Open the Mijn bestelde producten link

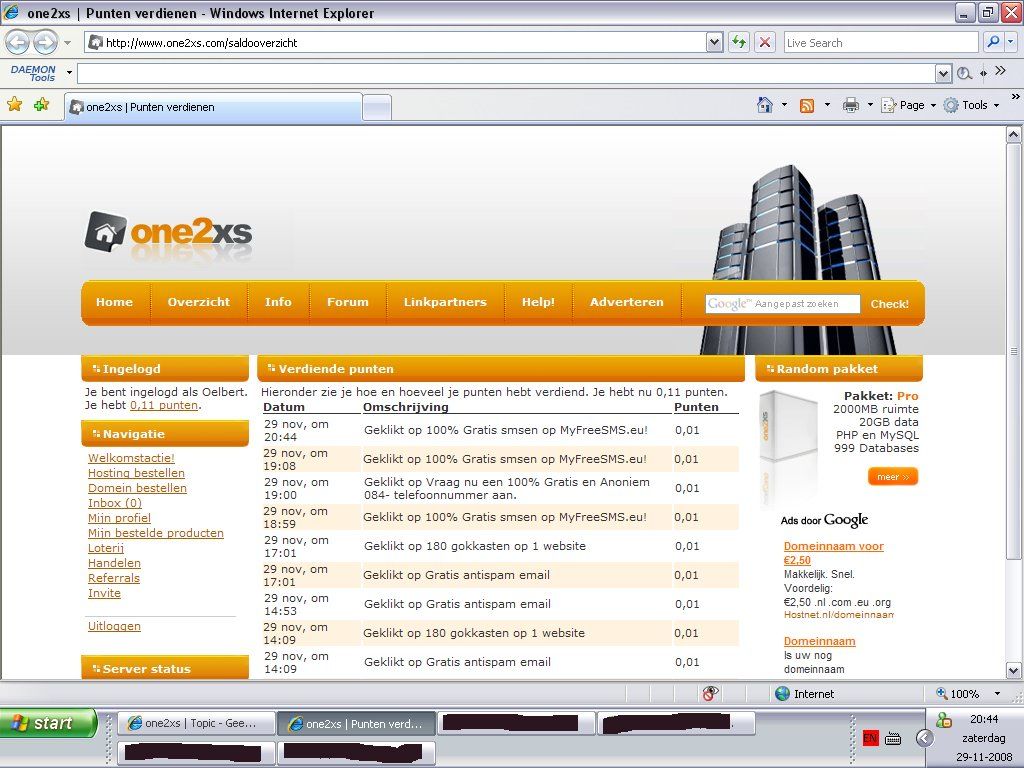pos(156,533)
